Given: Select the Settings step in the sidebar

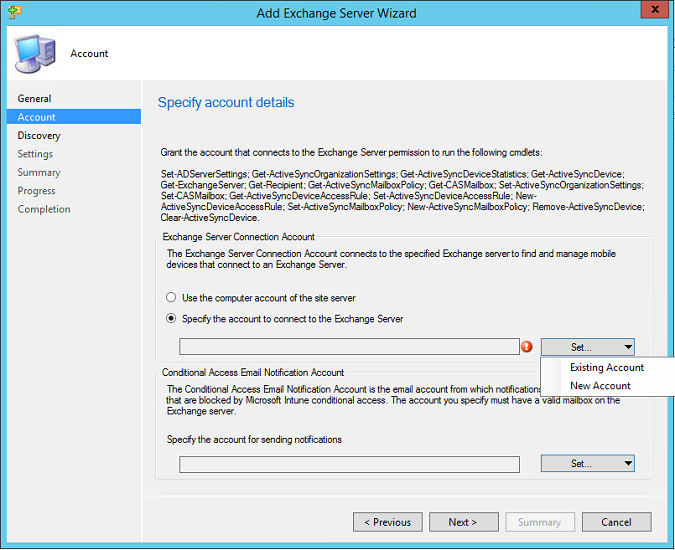Looking at the screenshot, I should pos(35,154).
